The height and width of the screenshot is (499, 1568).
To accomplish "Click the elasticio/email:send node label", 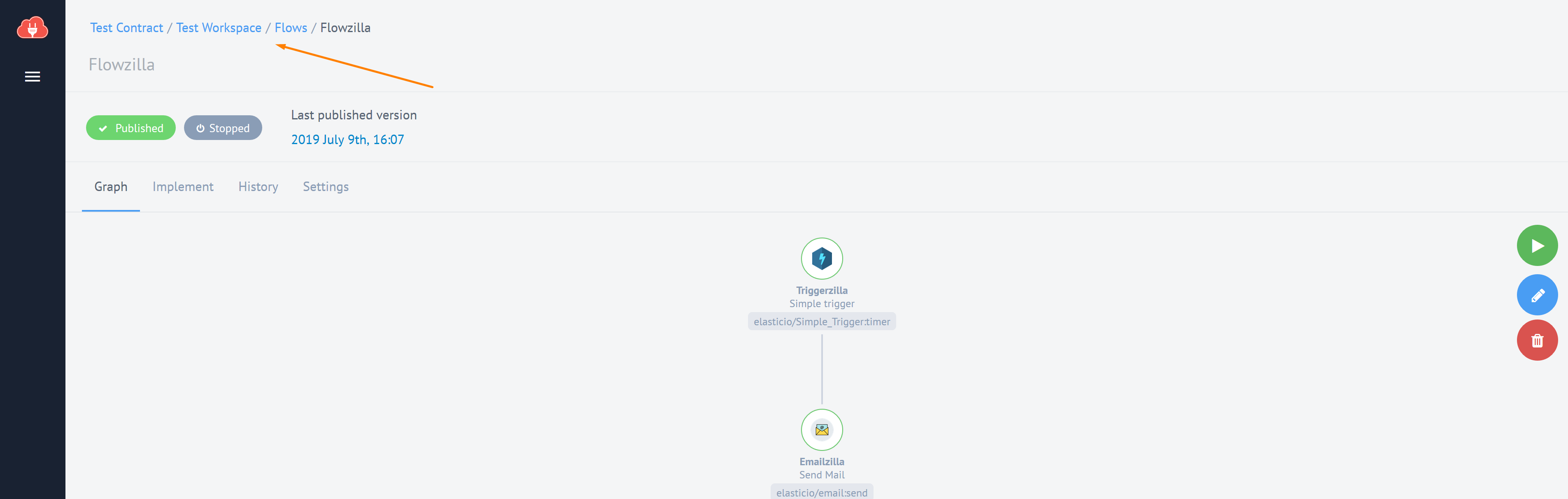I will tap(822, 492).
